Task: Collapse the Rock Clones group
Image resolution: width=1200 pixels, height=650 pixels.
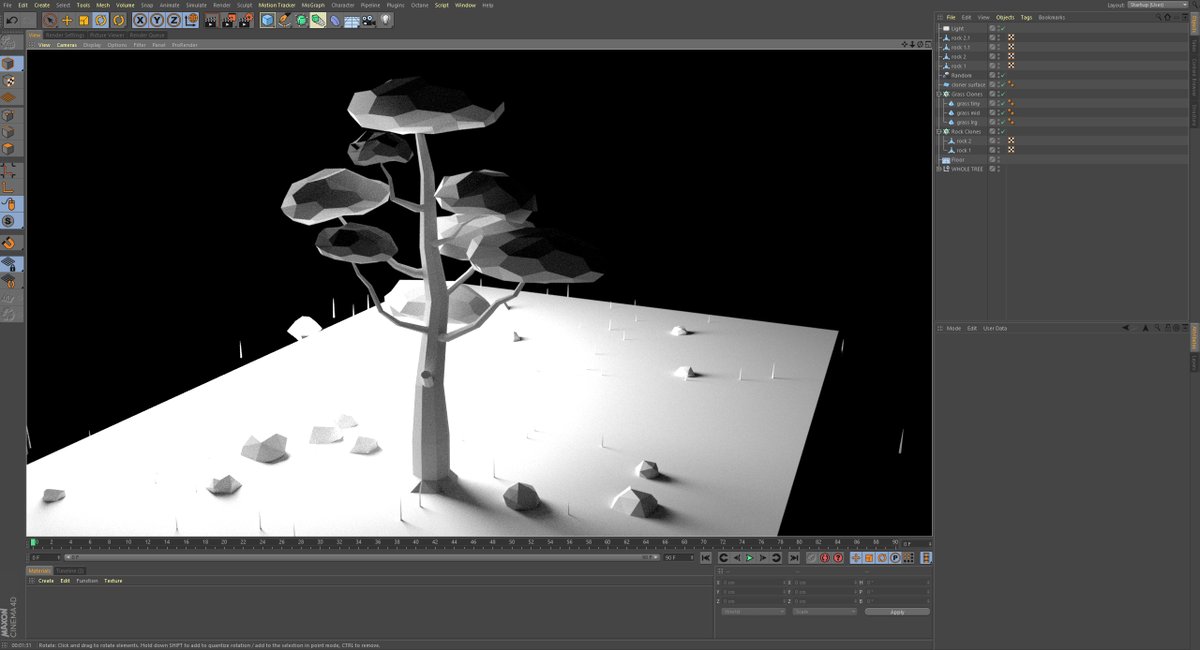Action: (939, 132)
